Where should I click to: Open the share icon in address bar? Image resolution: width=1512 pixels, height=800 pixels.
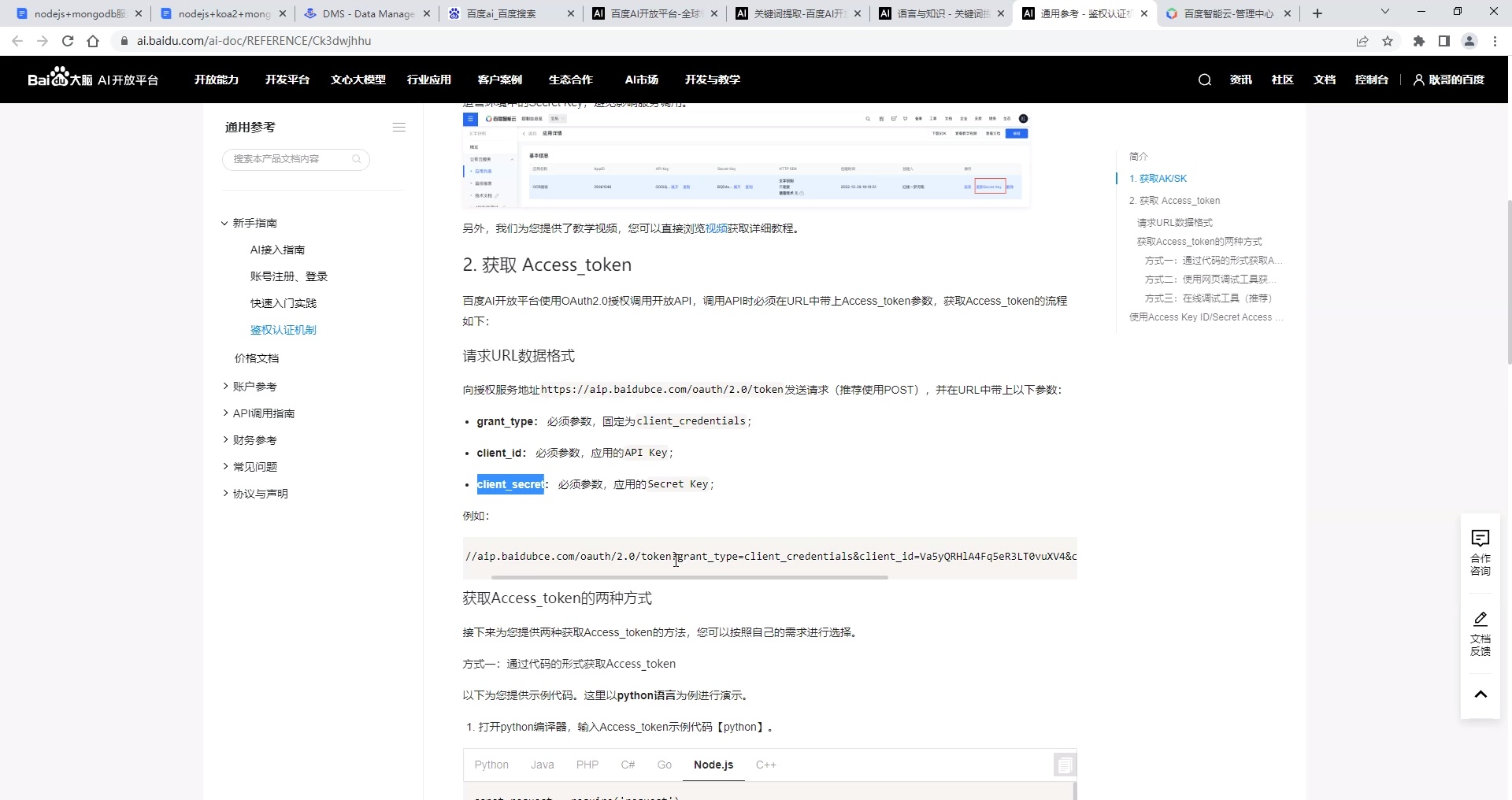point(1362,41)
